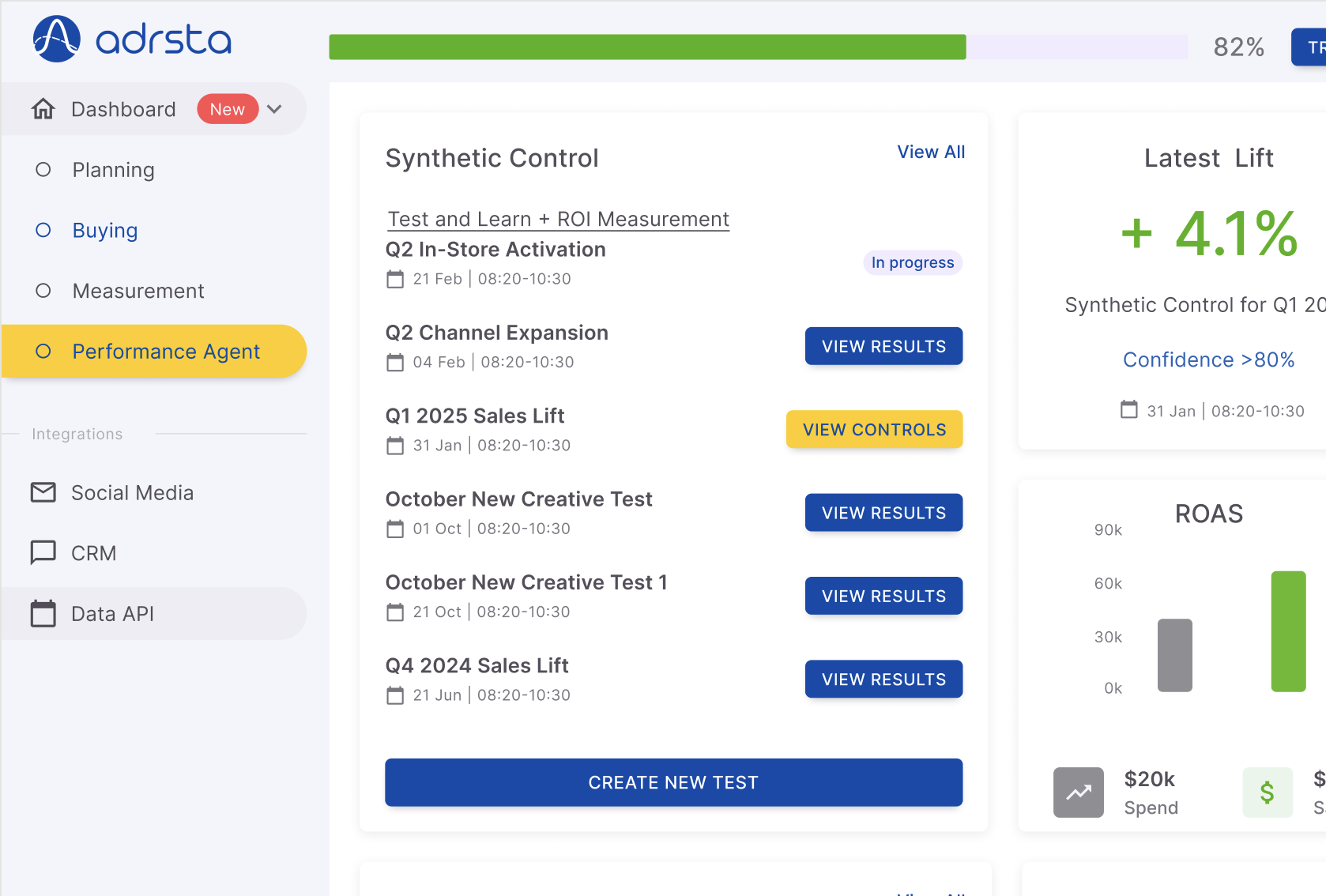Click View Controls for Q1 2025 Sales Lift
Image resolution: width=1326 pixels, height=896 pixels.
[874, 429]
